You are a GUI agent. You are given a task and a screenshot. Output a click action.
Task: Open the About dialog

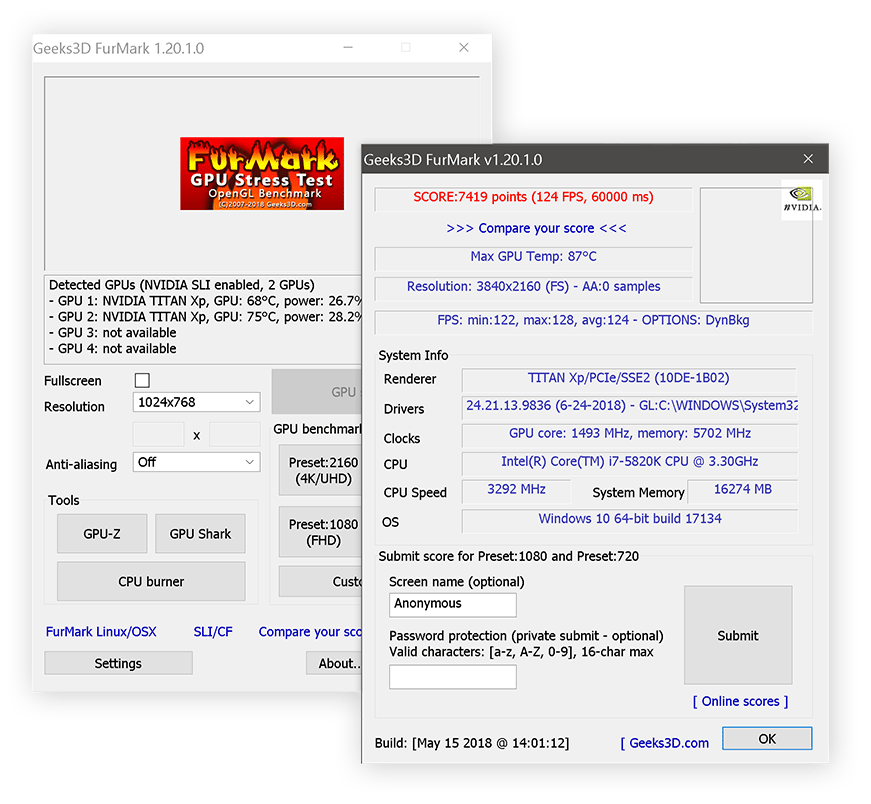point(338,662)
